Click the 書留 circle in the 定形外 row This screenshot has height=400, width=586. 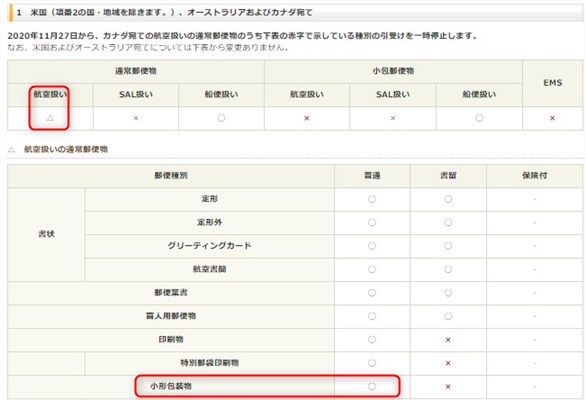coord(448,222)
